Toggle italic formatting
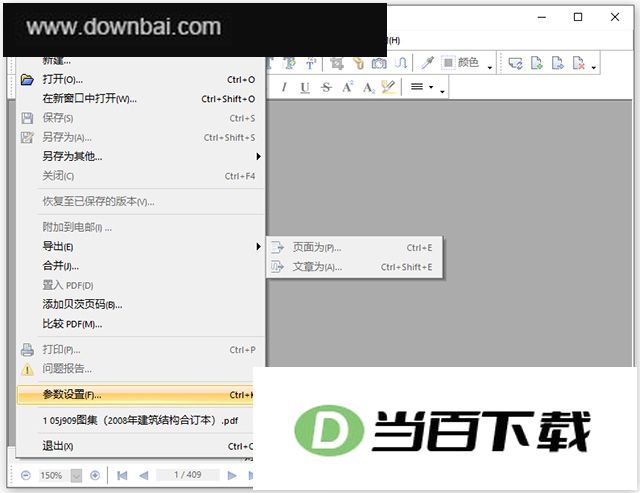 [284, 87]
